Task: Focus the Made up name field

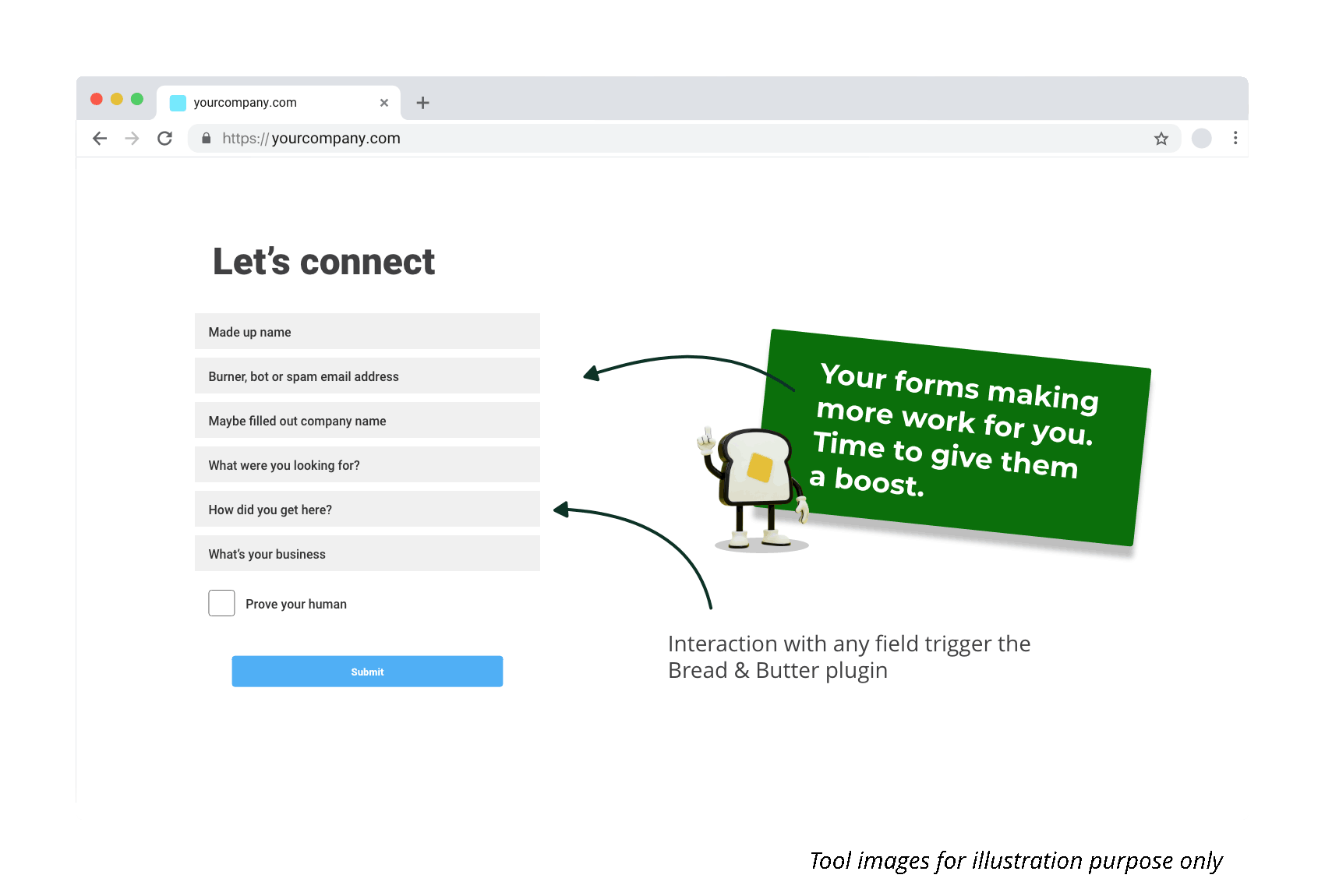Action: click(x=367, y=331)
